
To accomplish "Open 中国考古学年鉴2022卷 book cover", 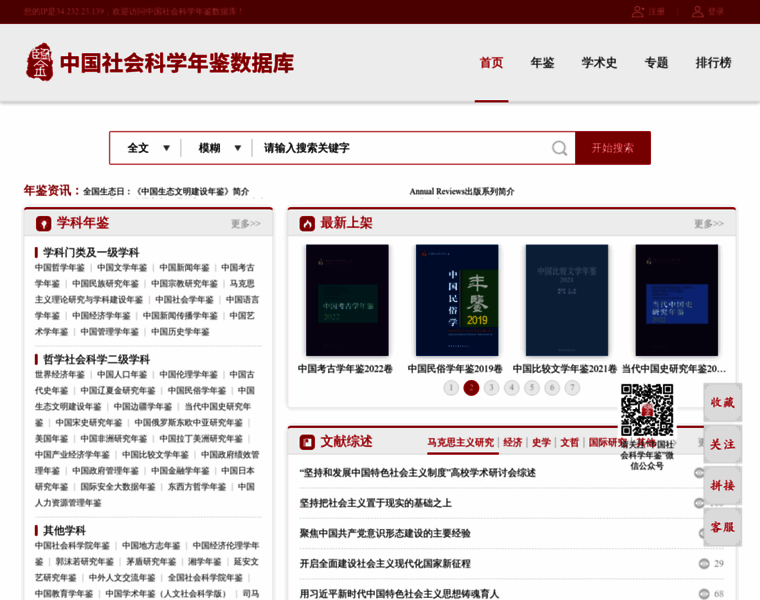I will (x=347, y=300).
